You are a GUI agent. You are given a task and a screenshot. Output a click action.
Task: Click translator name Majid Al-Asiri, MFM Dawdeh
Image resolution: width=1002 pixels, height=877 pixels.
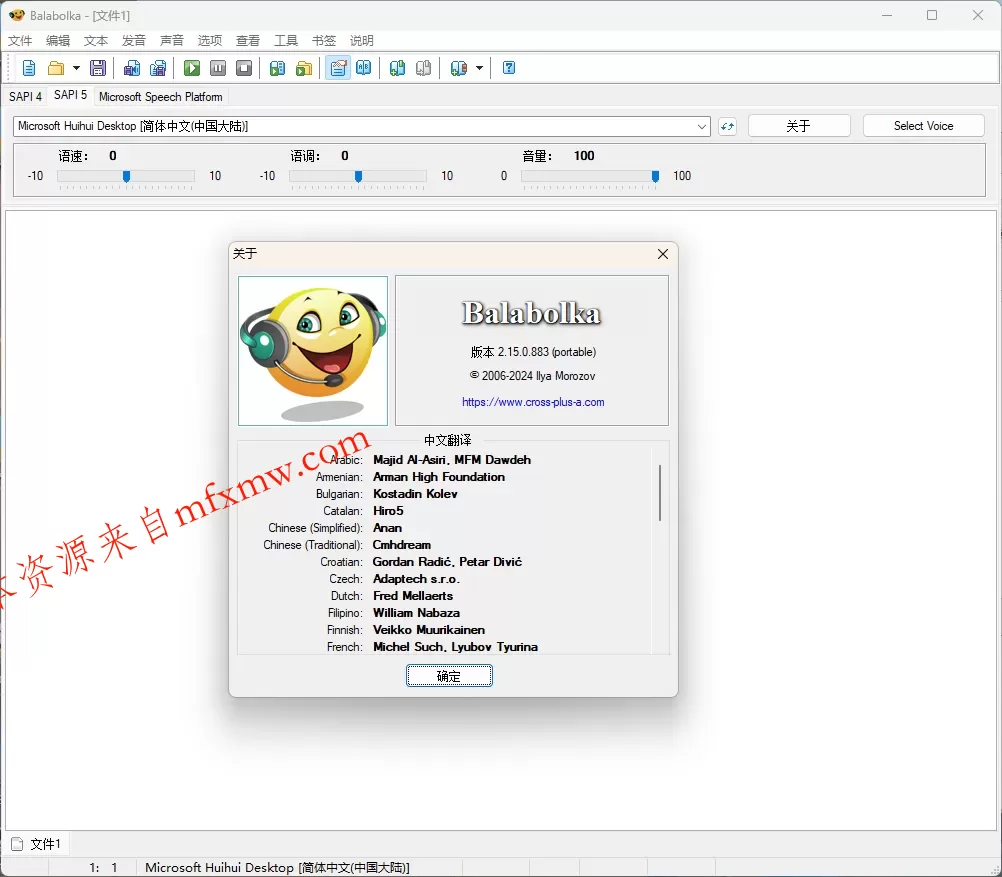point(452,460)
